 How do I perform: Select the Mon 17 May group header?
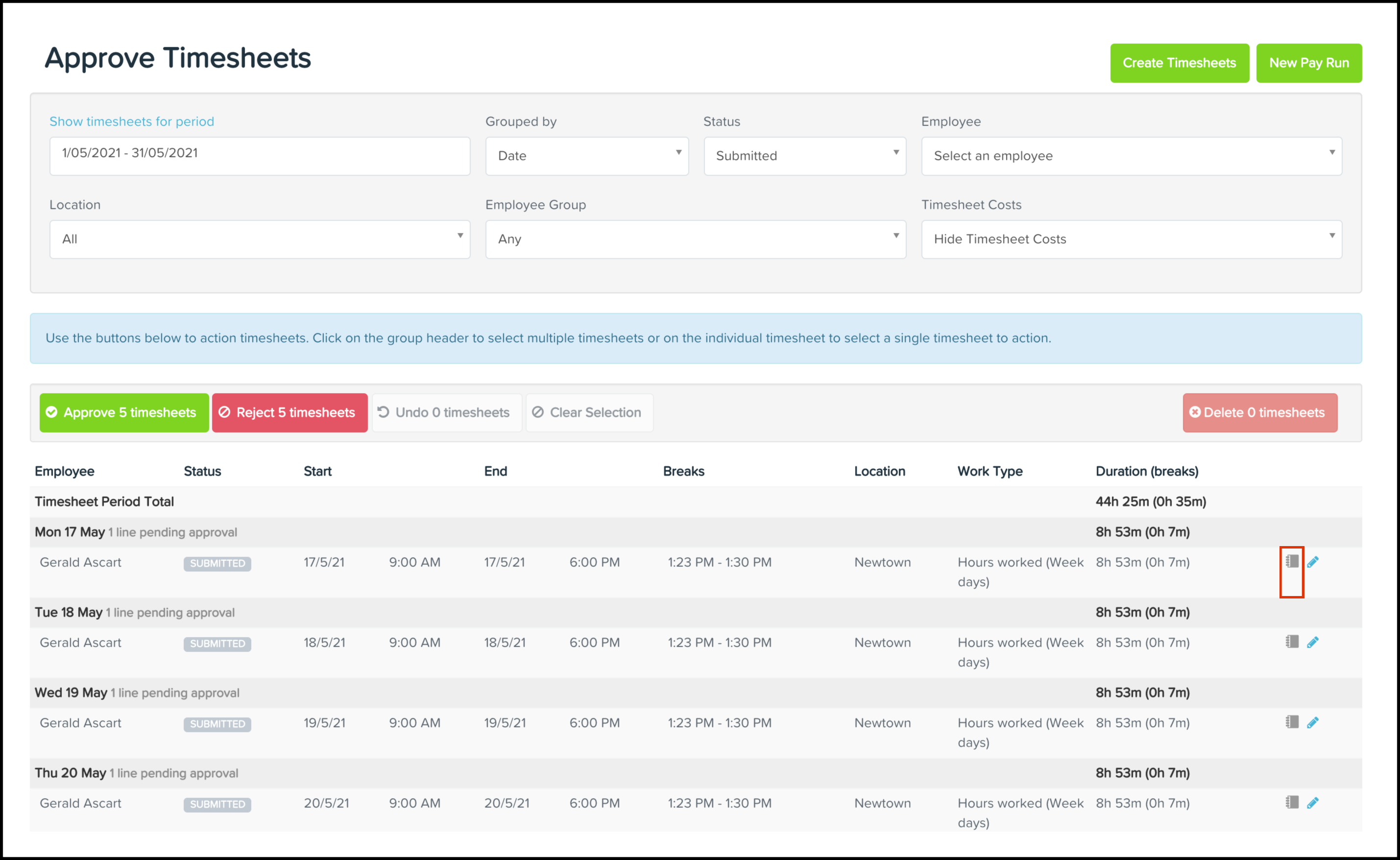pyautogui.click(x=70, y=532)
